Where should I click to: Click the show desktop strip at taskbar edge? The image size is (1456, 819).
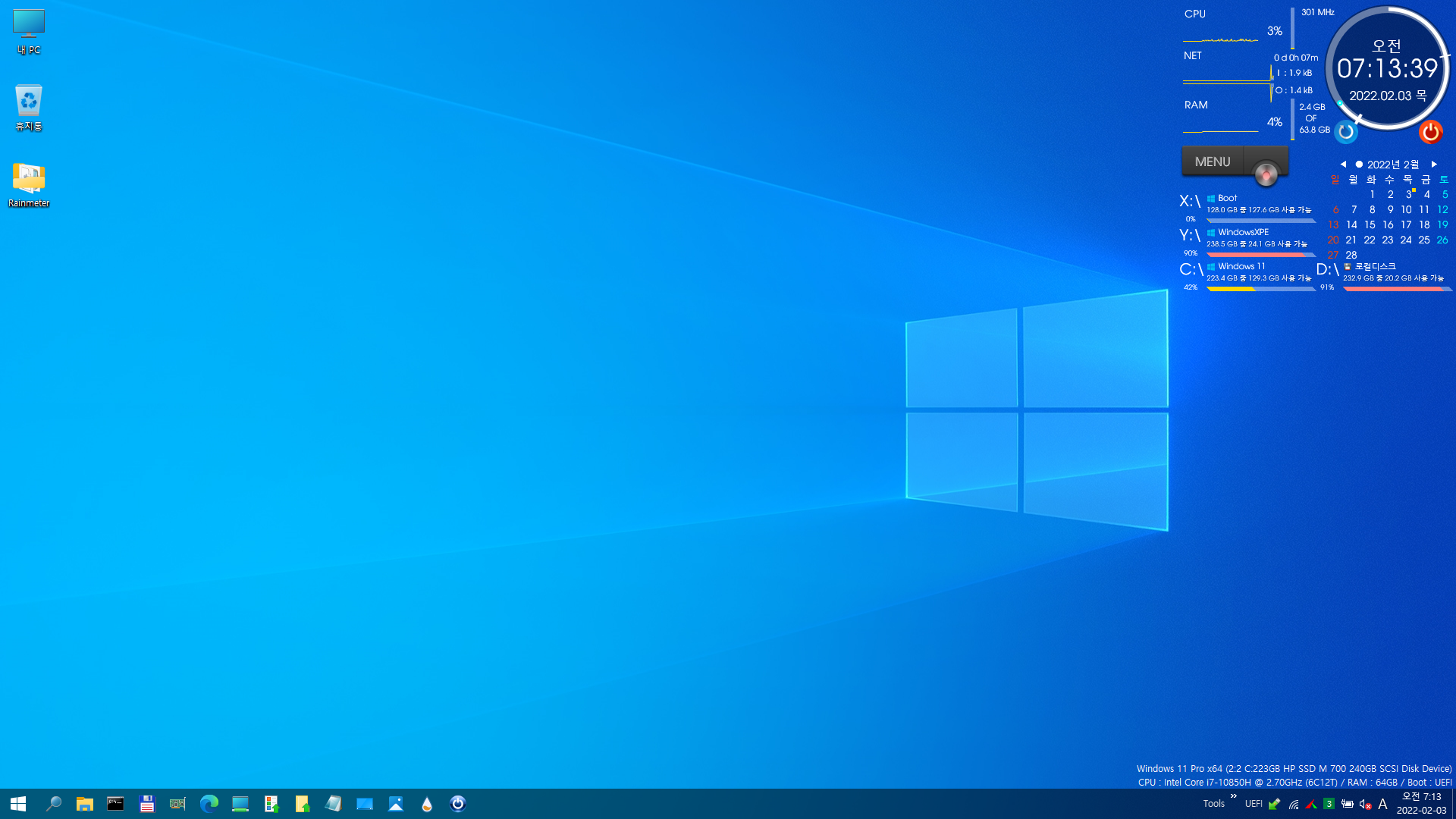[1453, 804]
